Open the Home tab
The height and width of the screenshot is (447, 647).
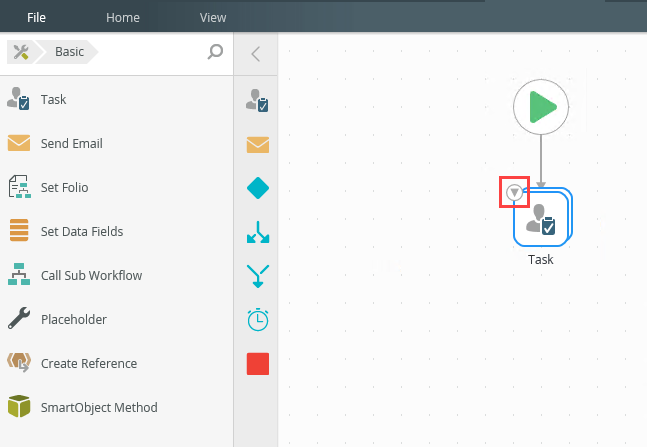coord(123,17)
